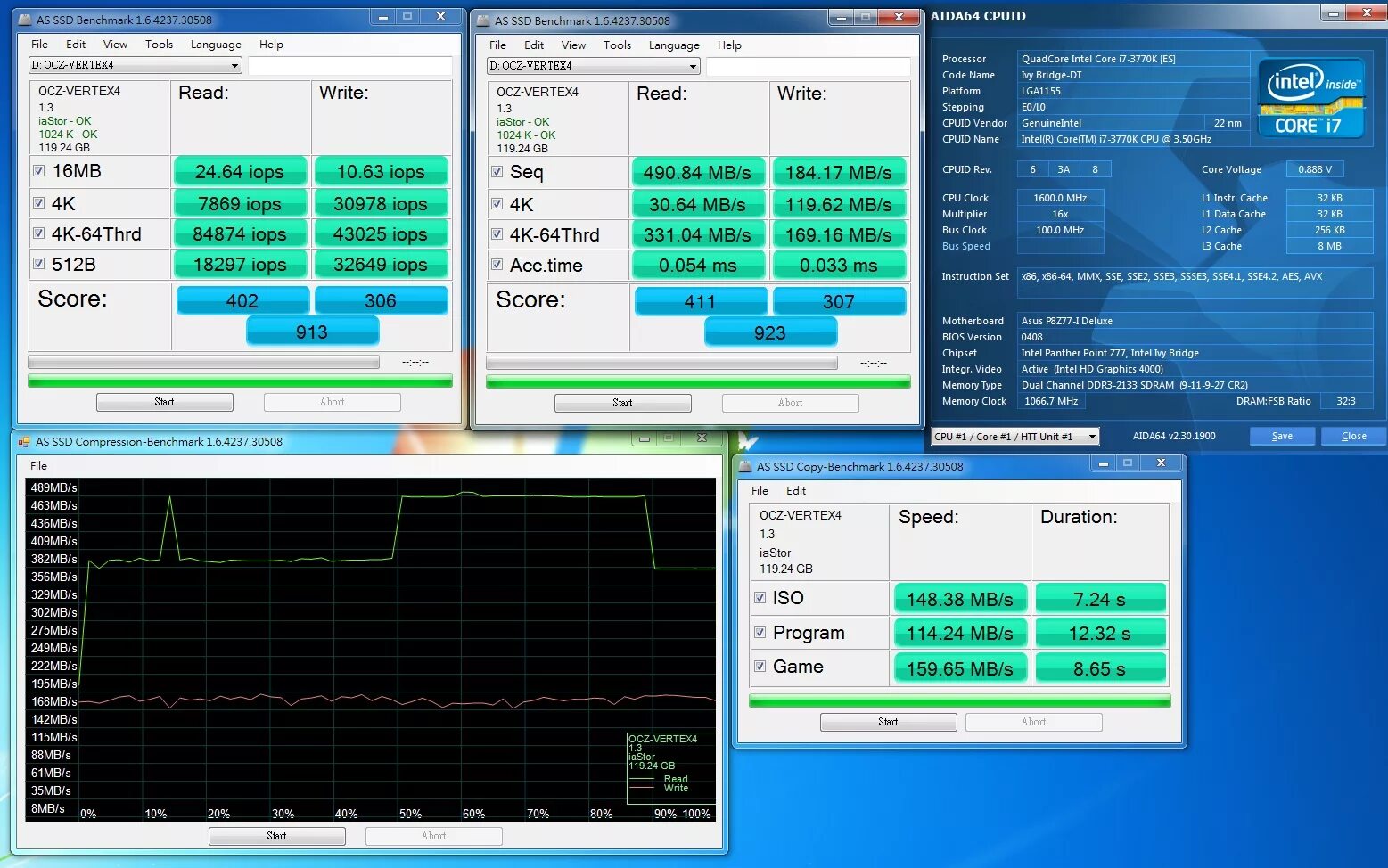Screen dimensions: 1388x868
Task: Click the green progress bar in the left benchmark window
Action: click(x=237, y=381)
